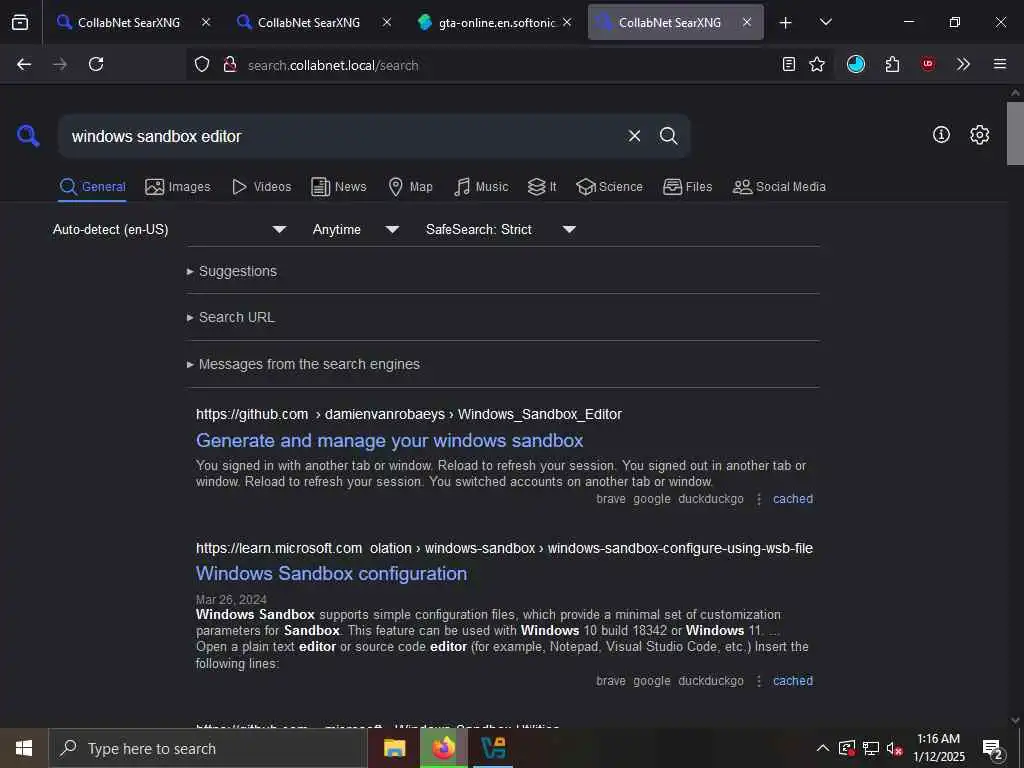
Task: Close the gta-online.en.softonic tab
Action: click(x=567, y=22)
